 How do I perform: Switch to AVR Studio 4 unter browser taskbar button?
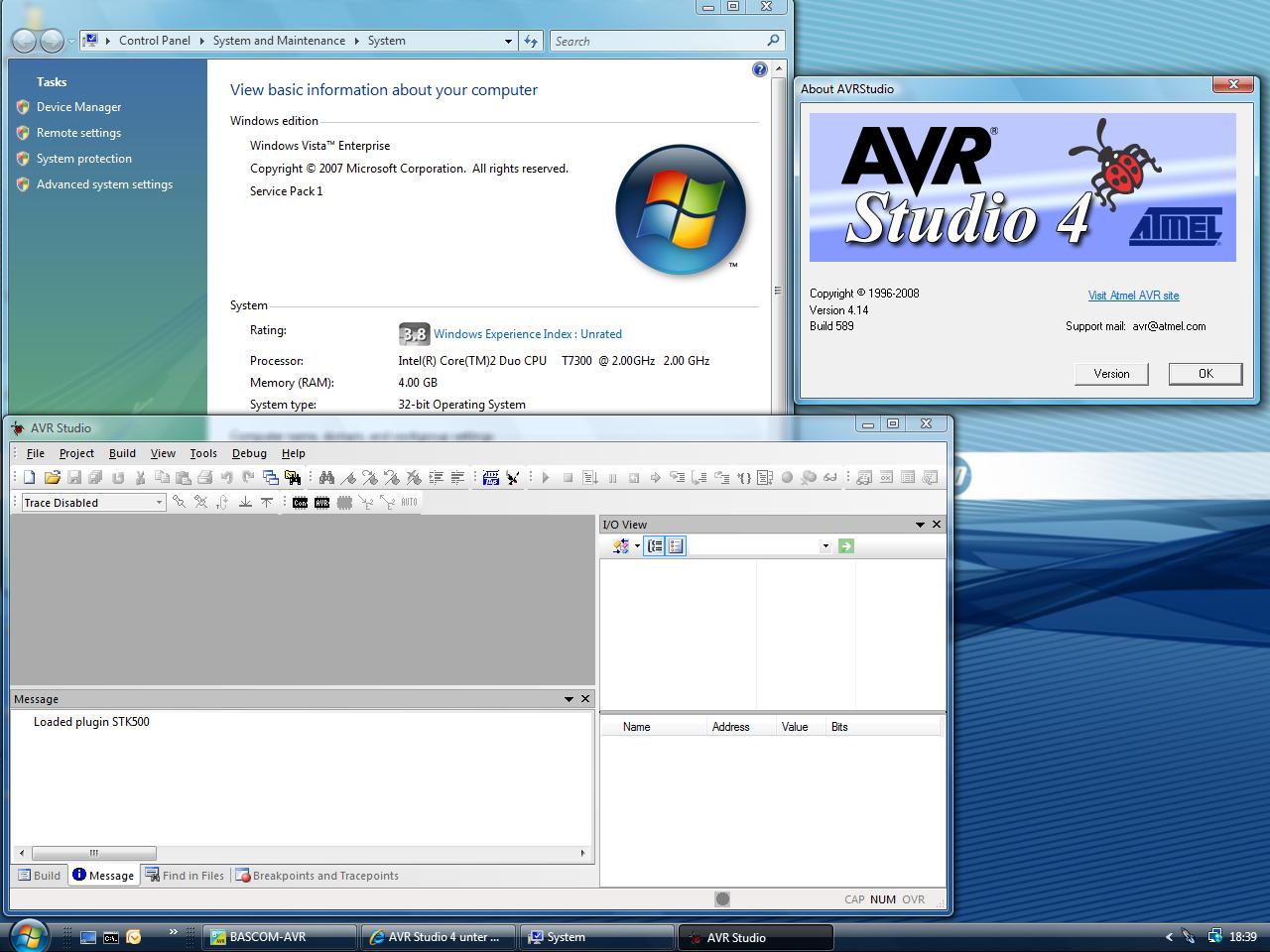(x=438, y=937)
